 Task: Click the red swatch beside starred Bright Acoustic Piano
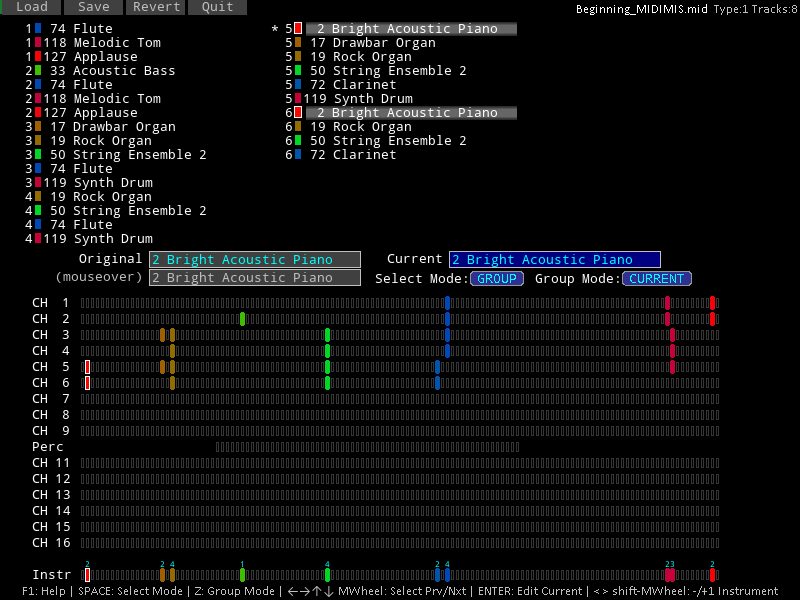[x=297, y=29]
